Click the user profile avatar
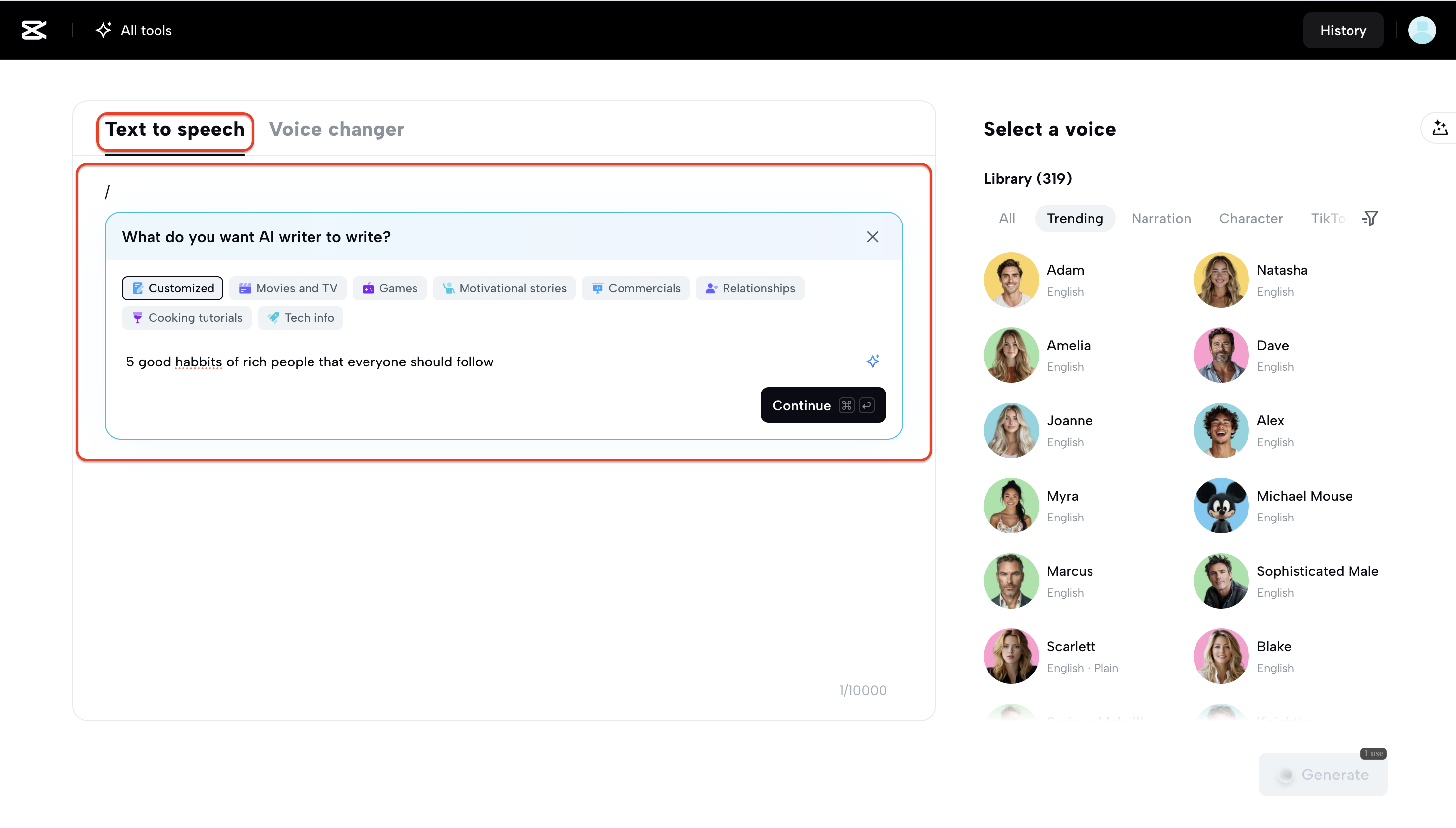The height and width of the screenshot is (828, 1456). pyautogui.click(x=1421, y=30)
